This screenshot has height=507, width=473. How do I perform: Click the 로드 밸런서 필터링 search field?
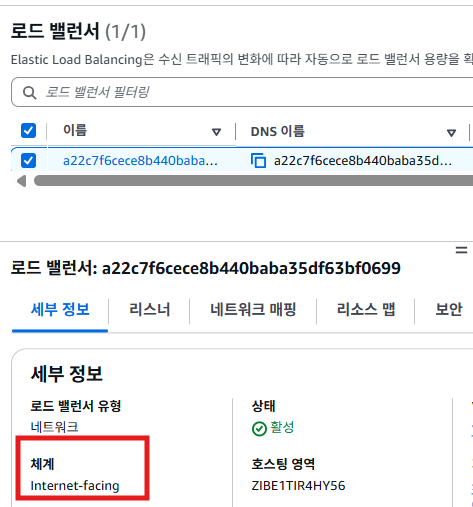point(242,92)
